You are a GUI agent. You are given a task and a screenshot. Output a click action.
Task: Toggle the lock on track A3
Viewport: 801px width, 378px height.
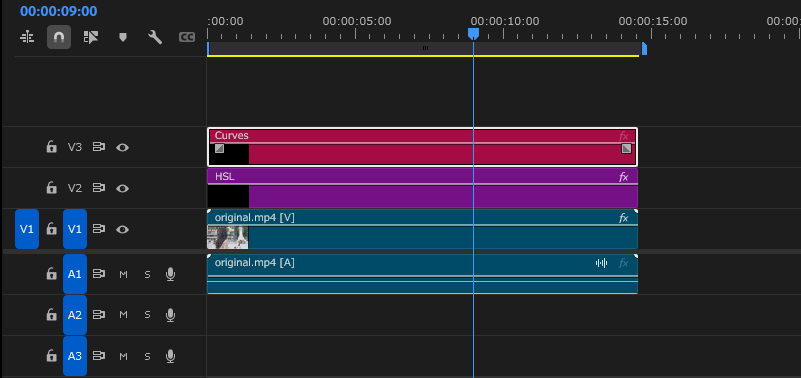point(51,356)
